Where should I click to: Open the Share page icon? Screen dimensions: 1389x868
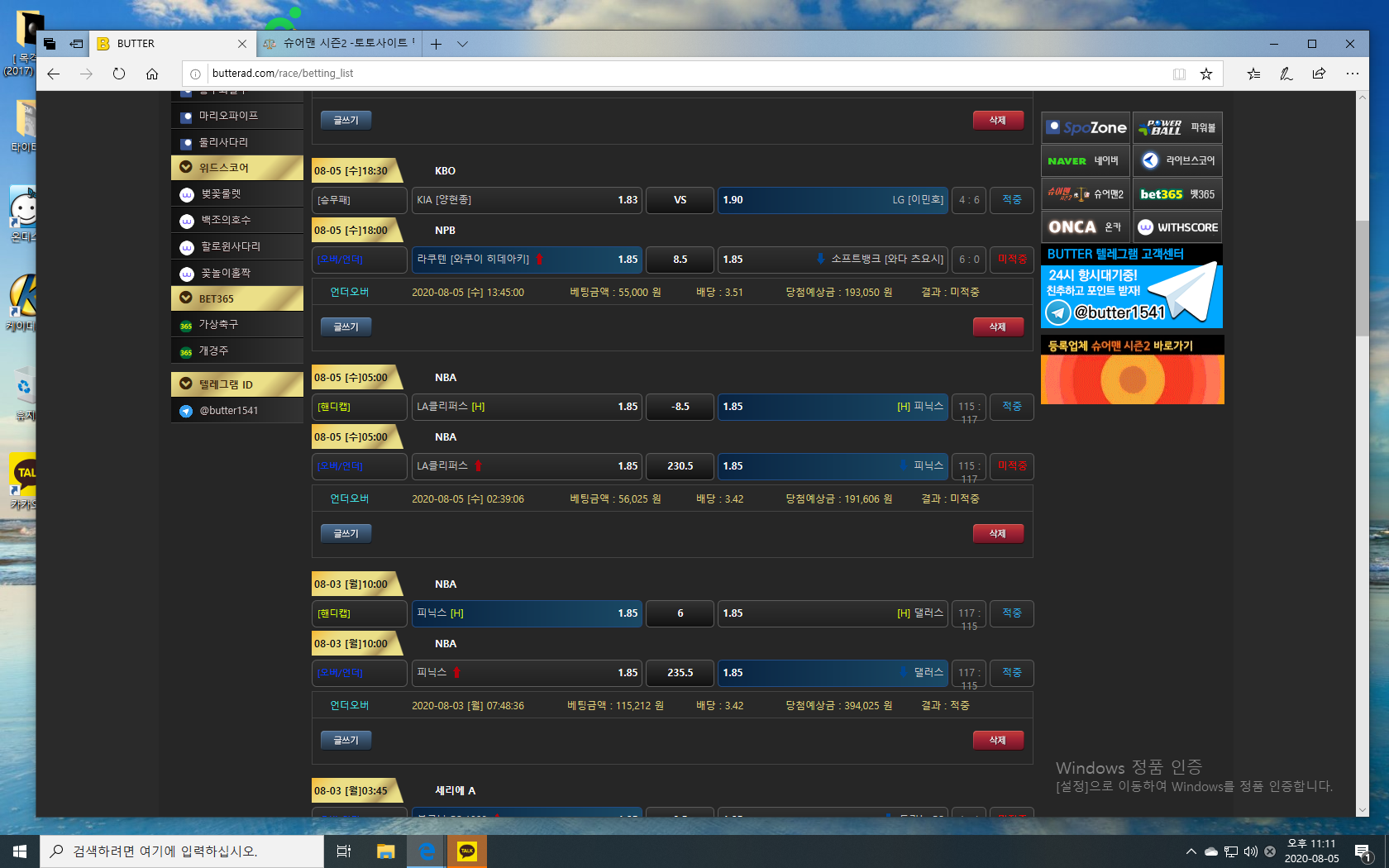pos(1319,74)
